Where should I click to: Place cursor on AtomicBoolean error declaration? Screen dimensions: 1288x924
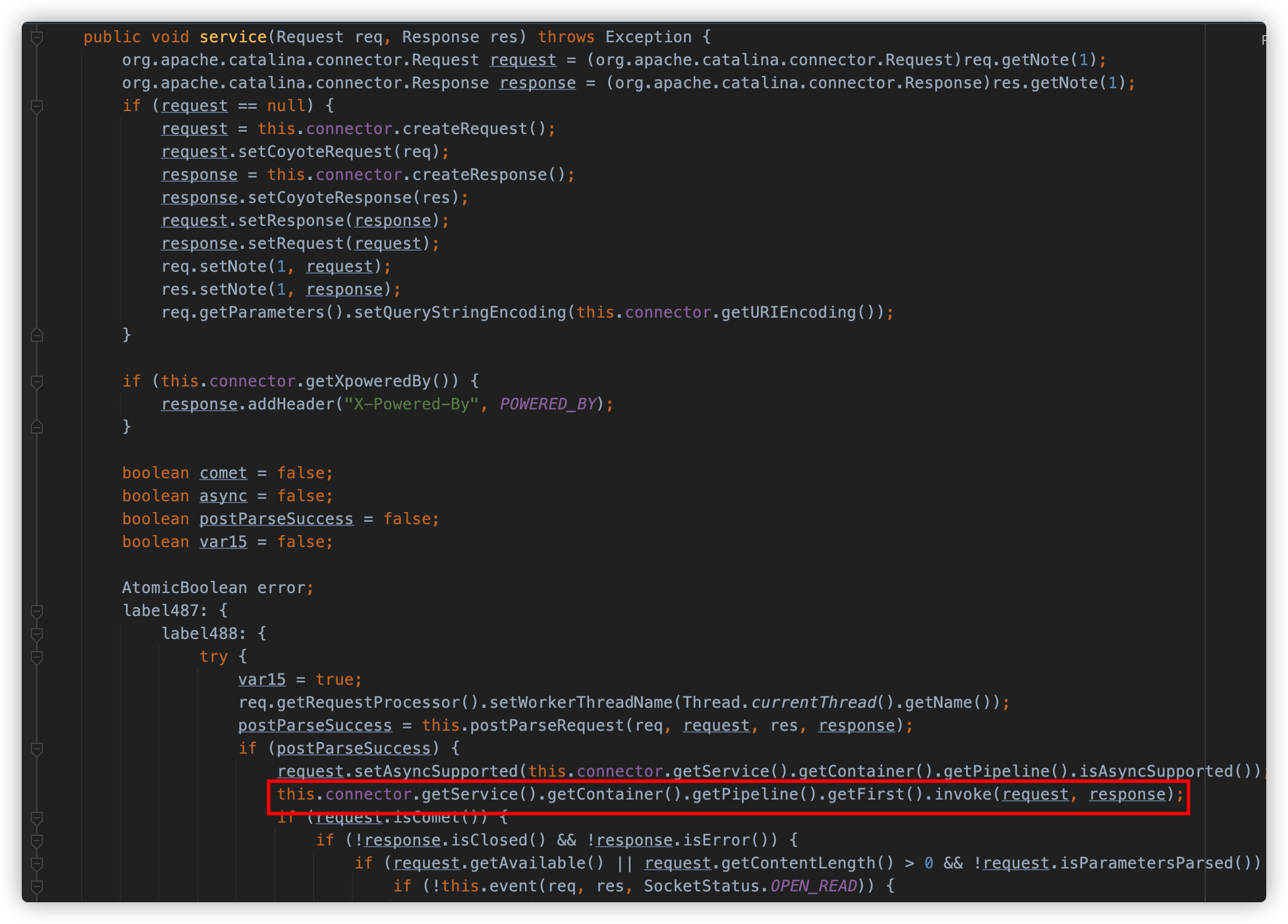(217, 588)
